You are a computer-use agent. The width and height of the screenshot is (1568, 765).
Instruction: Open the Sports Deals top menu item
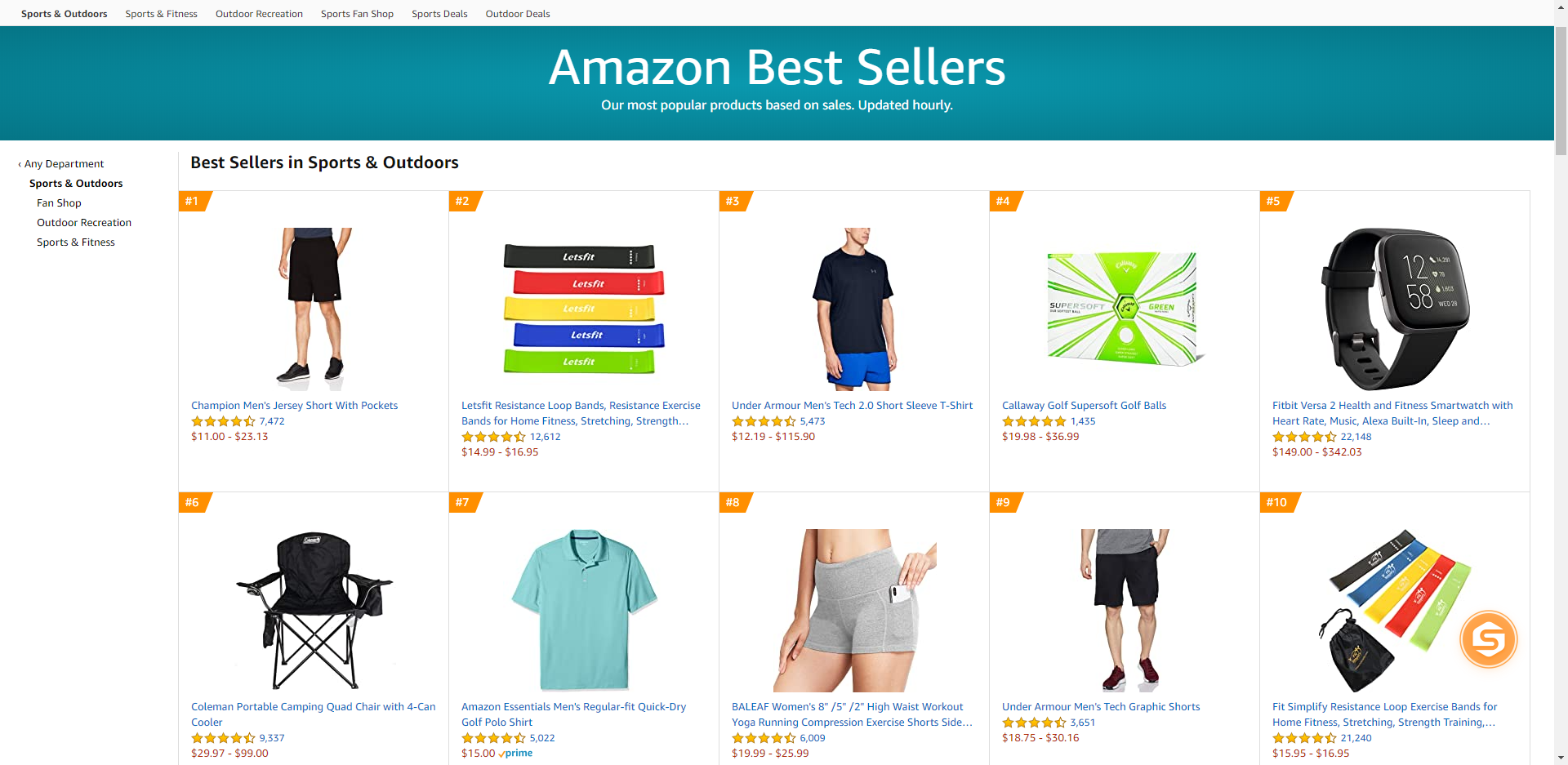(x=439, y=14)
